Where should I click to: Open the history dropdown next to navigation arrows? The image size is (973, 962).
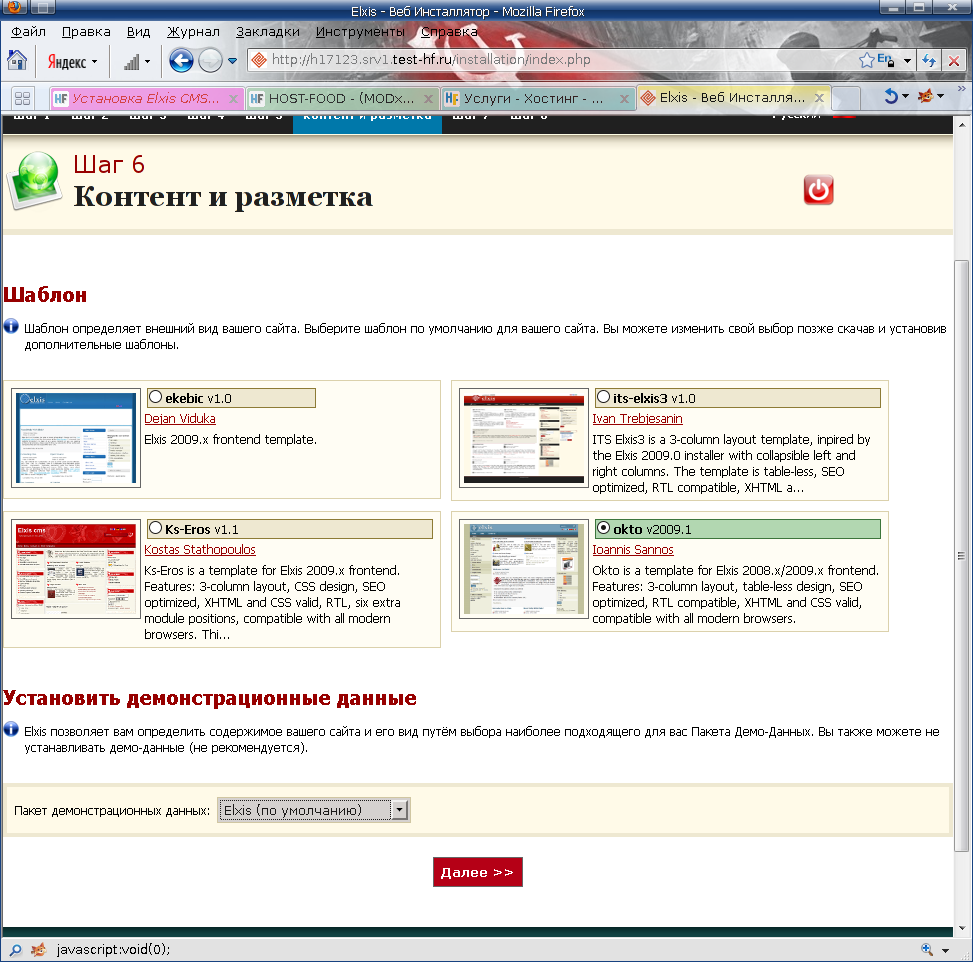233,61
